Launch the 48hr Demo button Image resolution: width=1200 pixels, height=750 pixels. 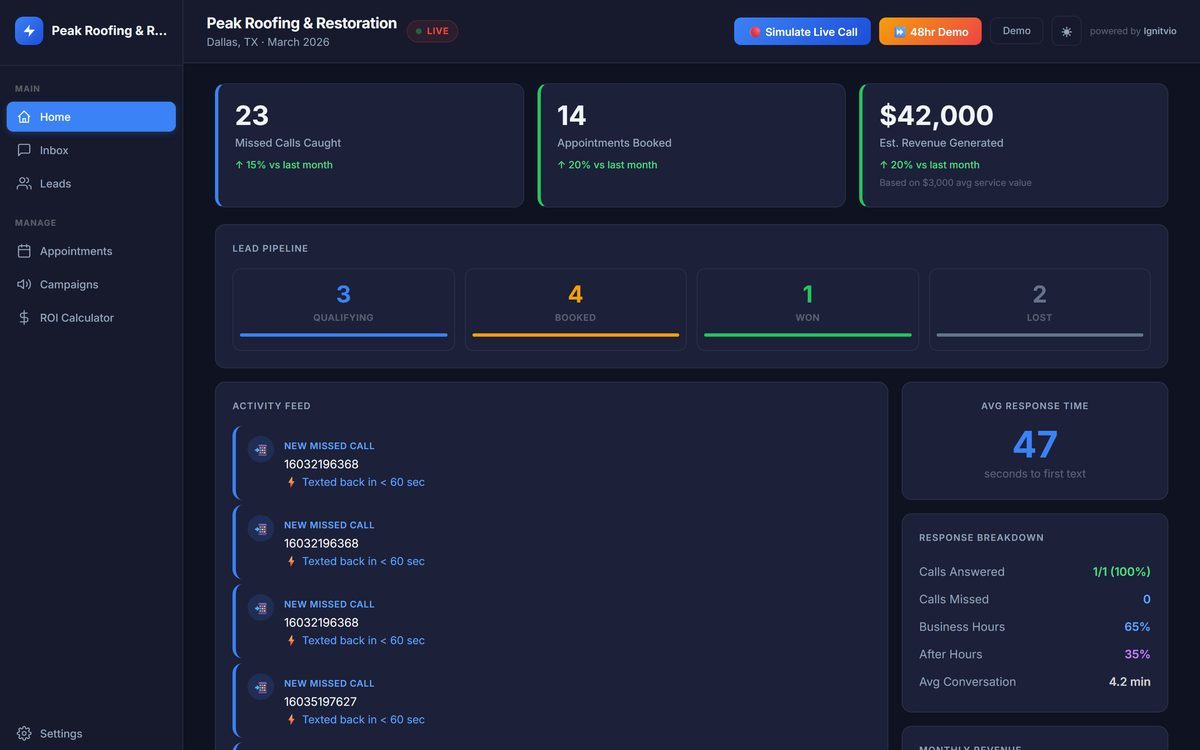click(930, 31)
